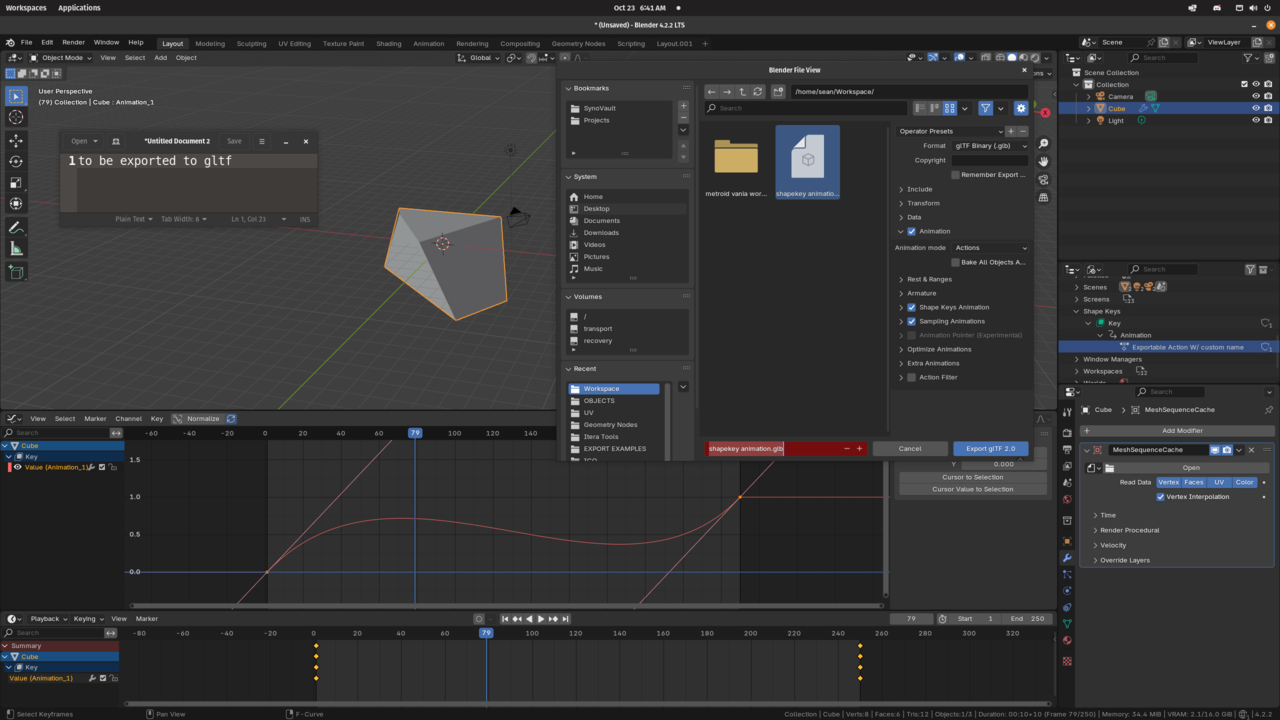Open the Channel menu in Graph Editor
The image size is (1280, 720).
[x=128, y=419]
